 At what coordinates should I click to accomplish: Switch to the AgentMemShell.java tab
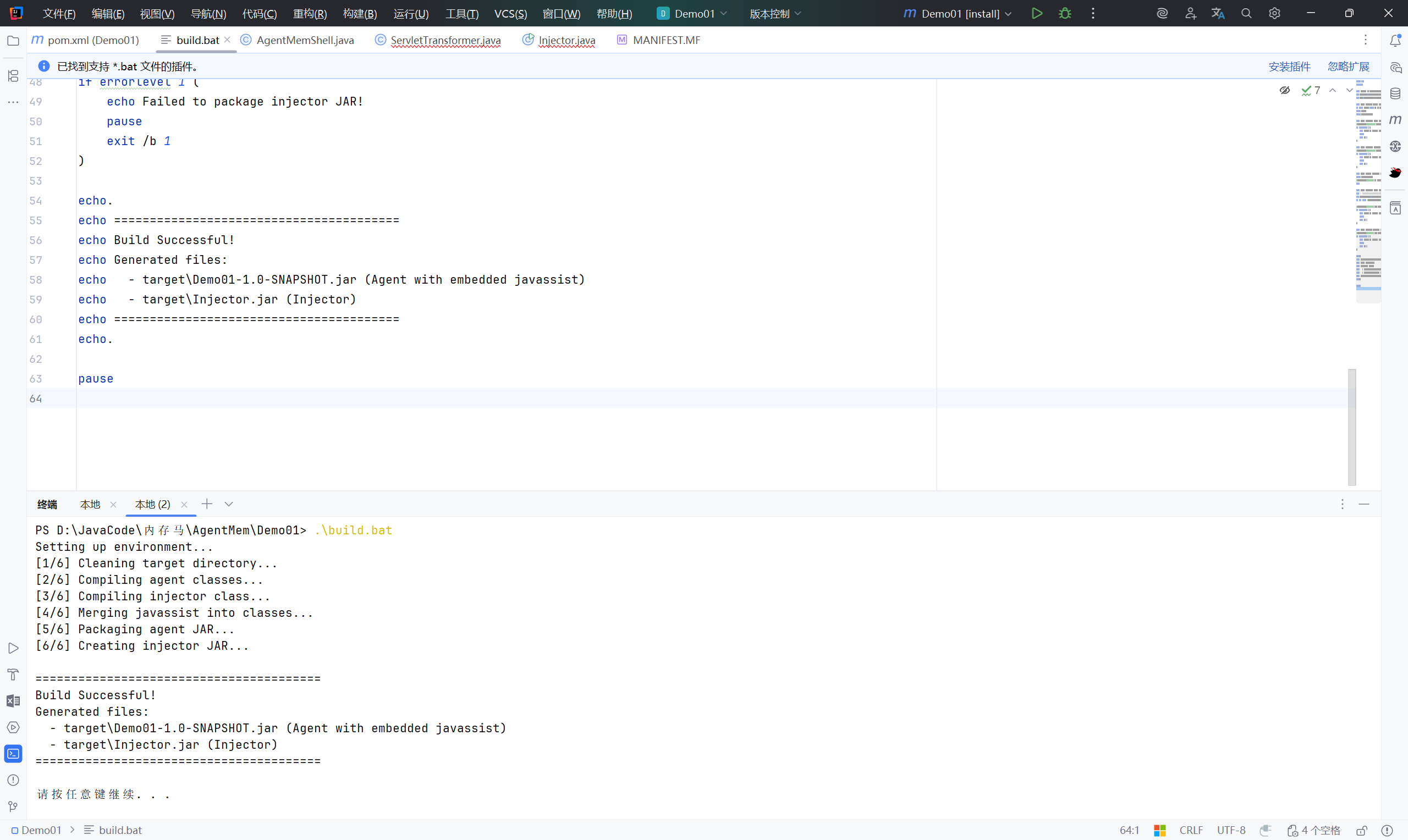click(305, 40)
